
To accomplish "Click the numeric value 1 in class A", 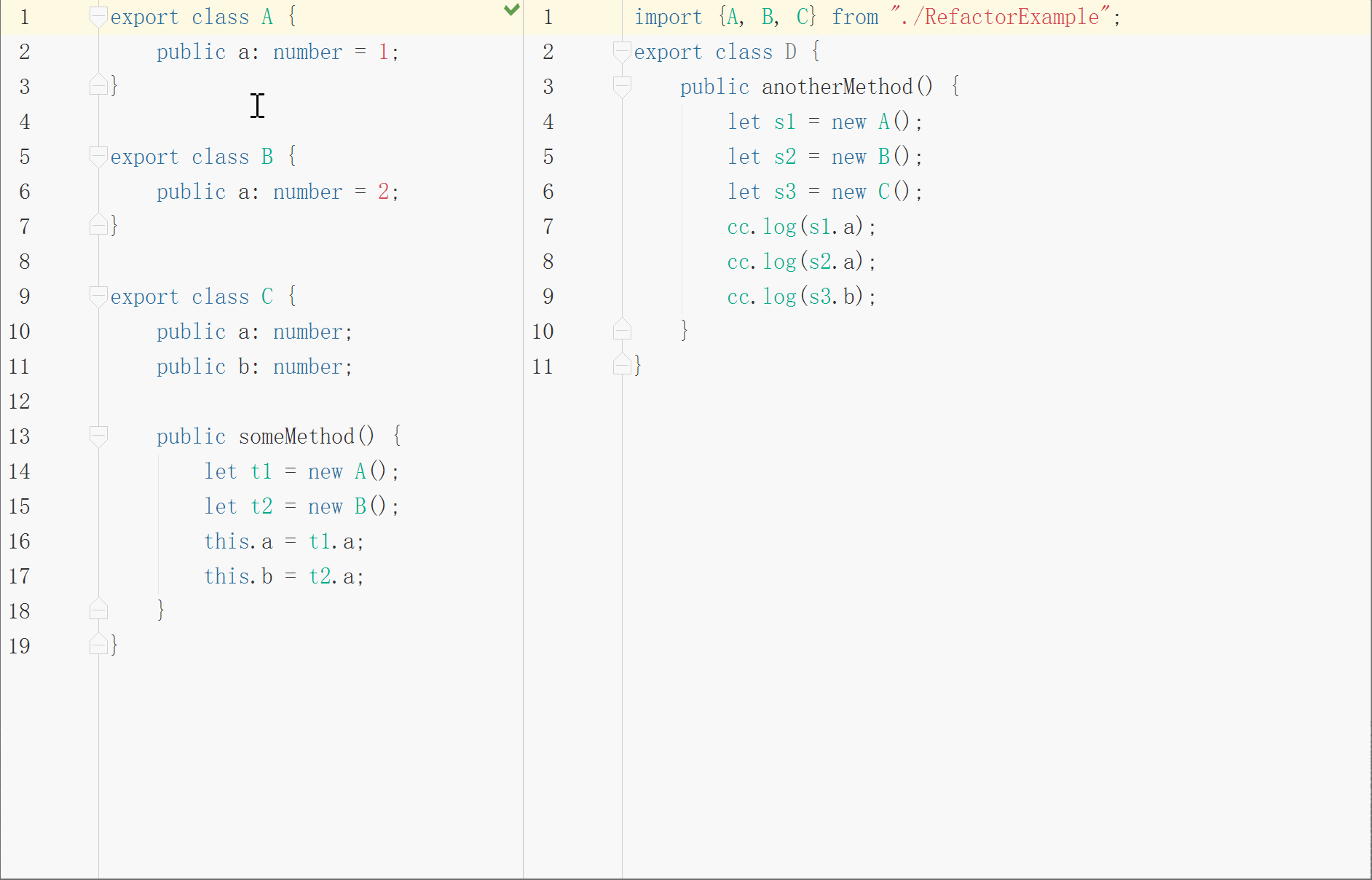I will click(384, 52).
